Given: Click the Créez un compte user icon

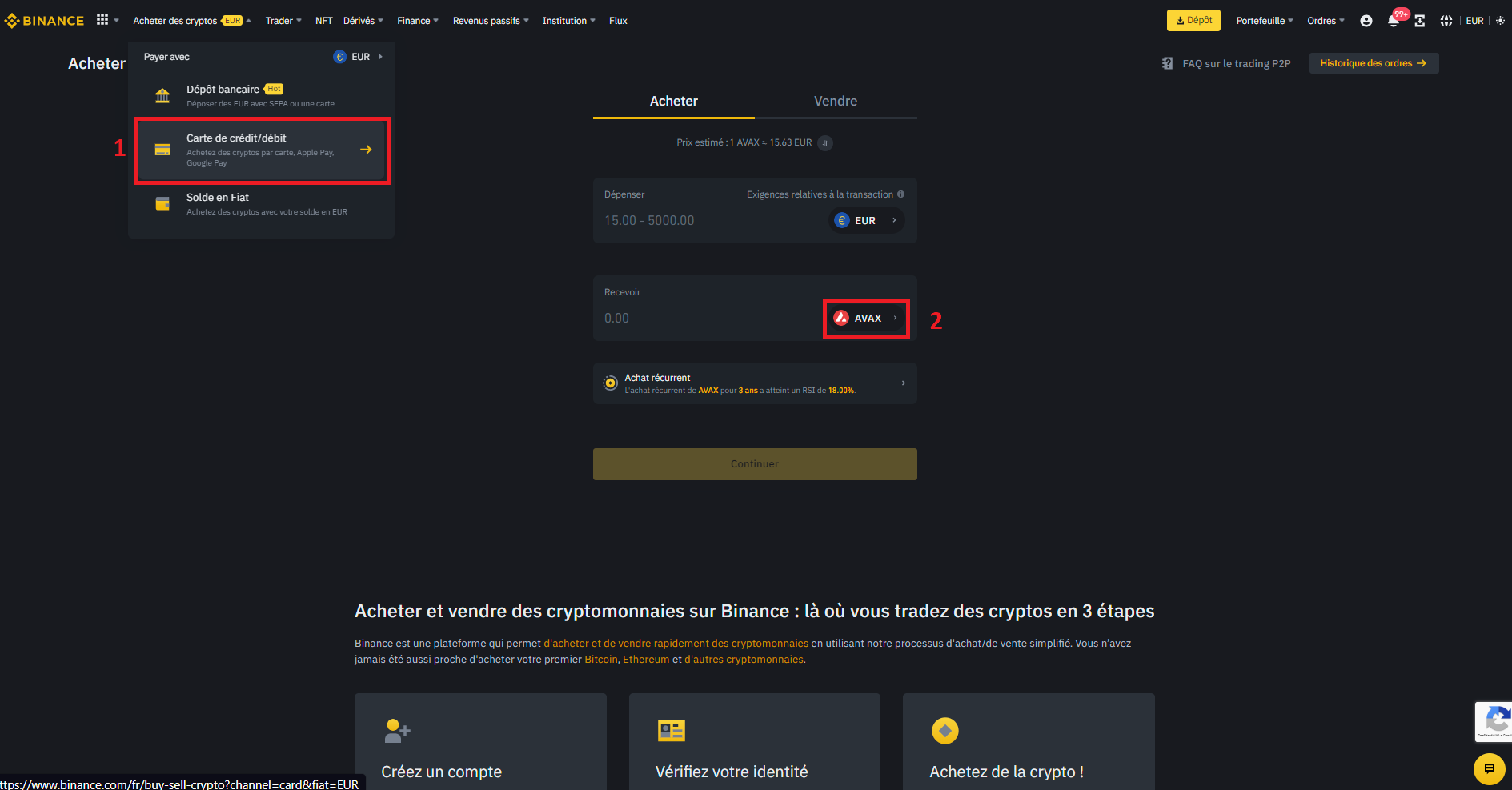Looking at the screenshot, I should click(397, 730).
